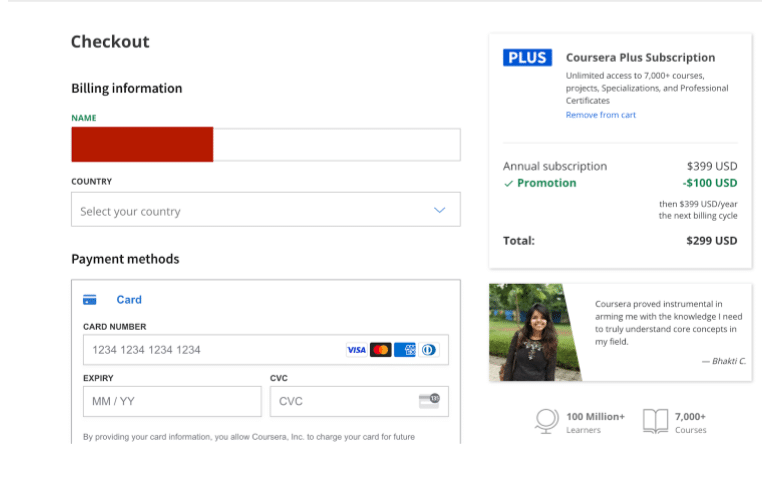Click the Mastercard logo icon

pos(381,350)
